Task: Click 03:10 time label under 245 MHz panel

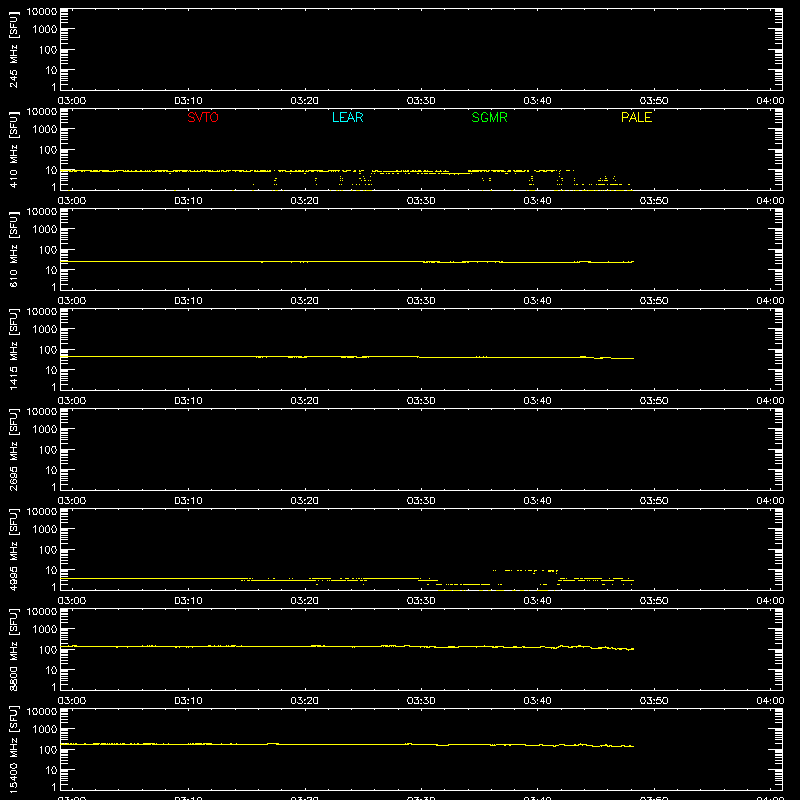Action: pyautogui.click(x=188, y=101)
